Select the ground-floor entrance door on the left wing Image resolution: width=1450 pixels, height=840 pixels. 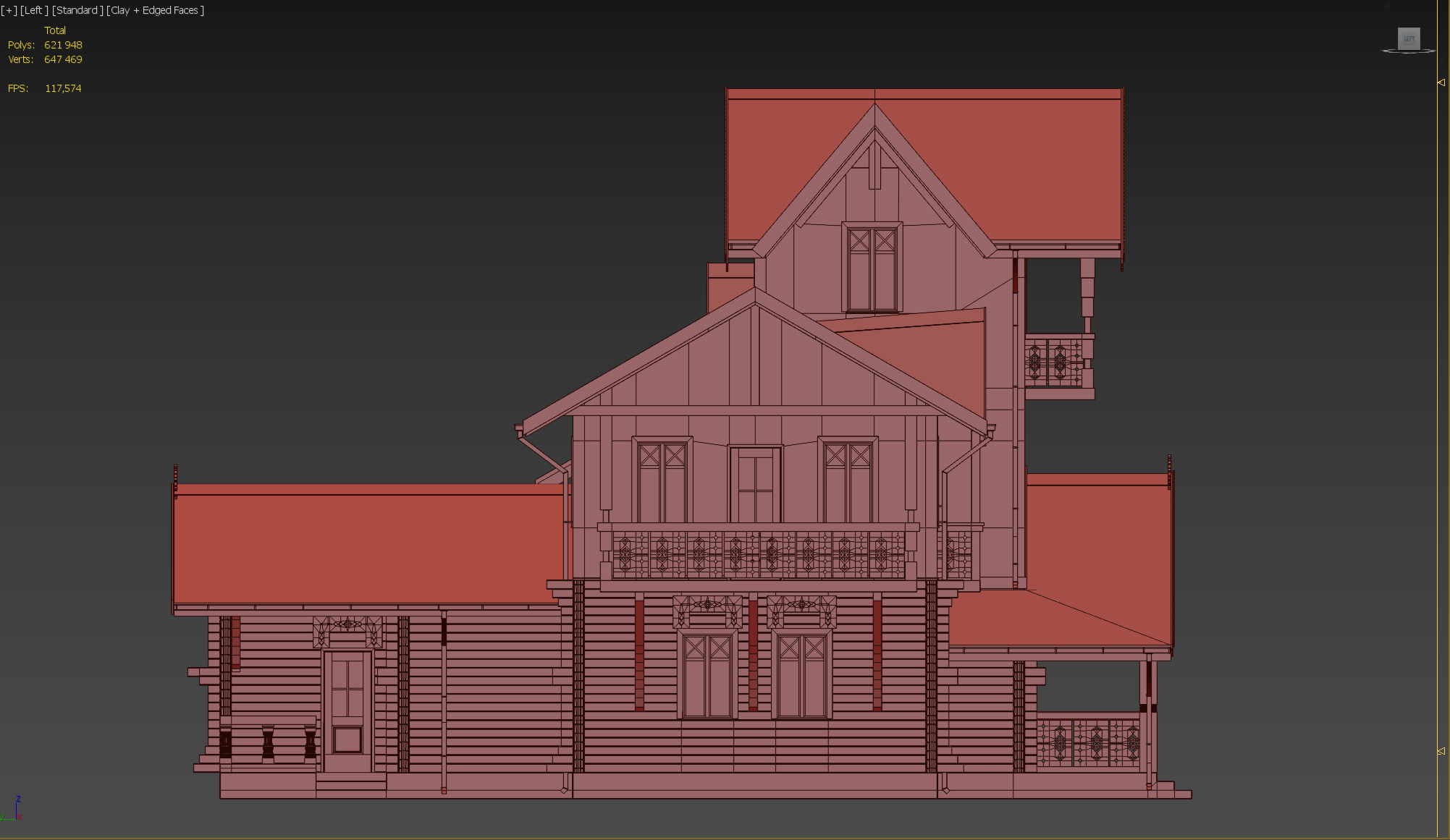click(x=347, y=711)
